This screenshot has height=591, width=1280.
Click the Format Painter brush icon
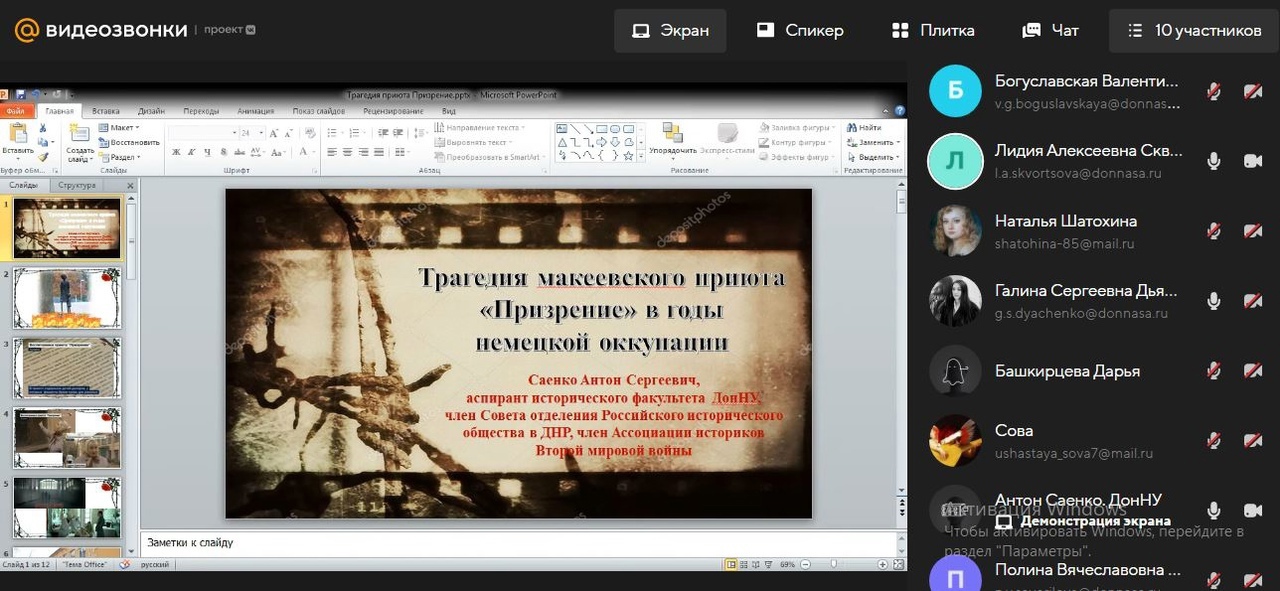pyautogui.click(x=43, y=157)
